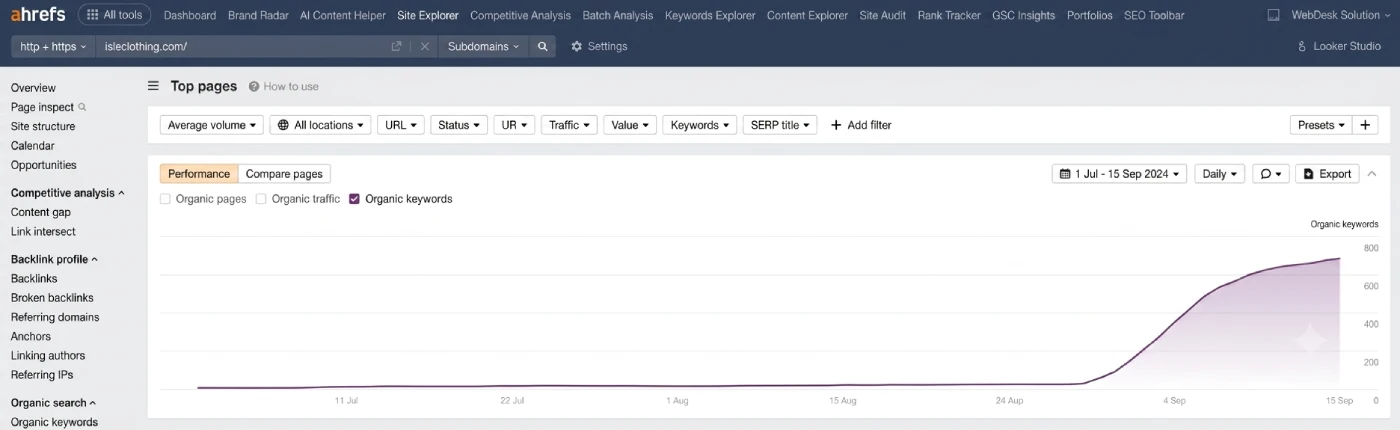Enable the Organic traffic checkbox
The image size is (1400, 430).
(261, 199)
